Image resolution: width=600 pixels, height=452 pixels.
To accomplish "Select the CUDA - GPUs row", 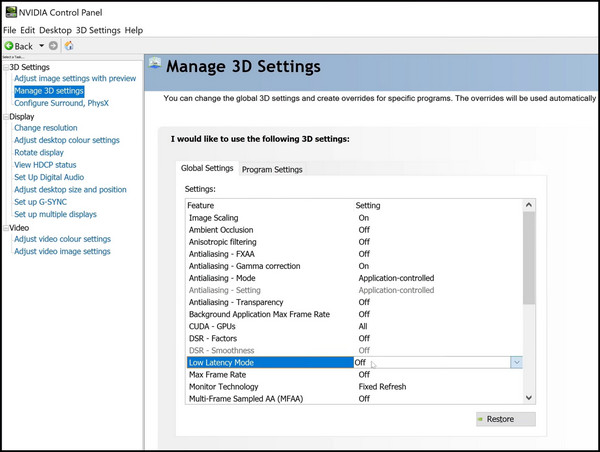I will coord(354,326).
